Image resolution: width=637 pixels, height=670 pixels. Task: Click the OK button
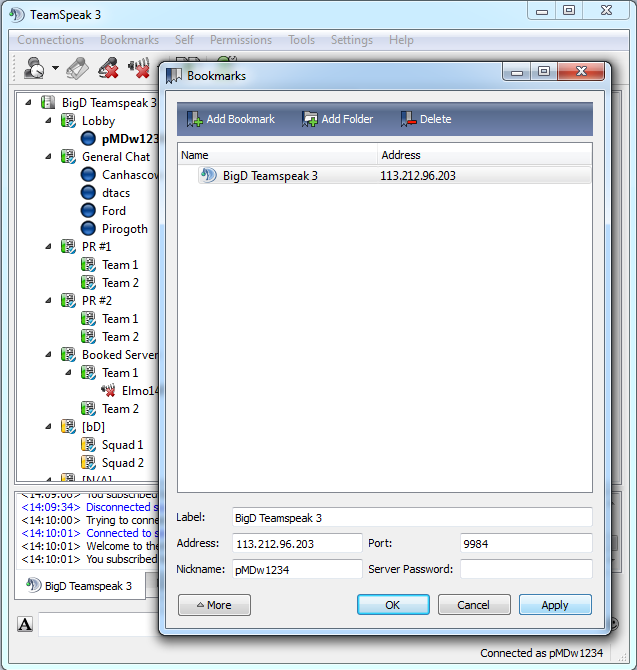(393, 605)
